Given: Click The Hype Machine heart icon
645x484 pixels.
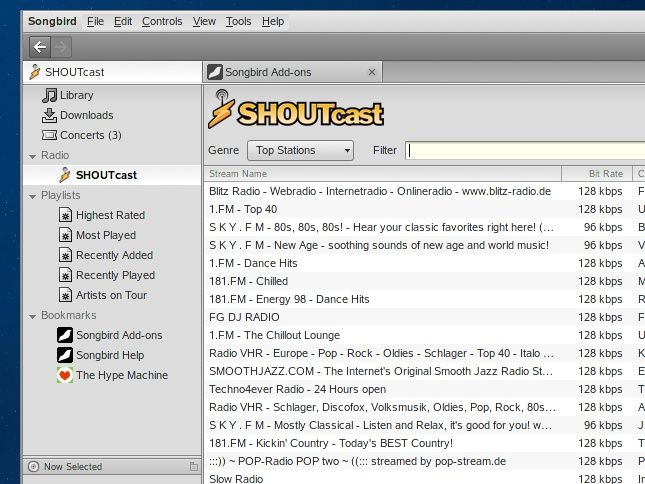Looking at the screenshot, I should [x=65, y=375].
